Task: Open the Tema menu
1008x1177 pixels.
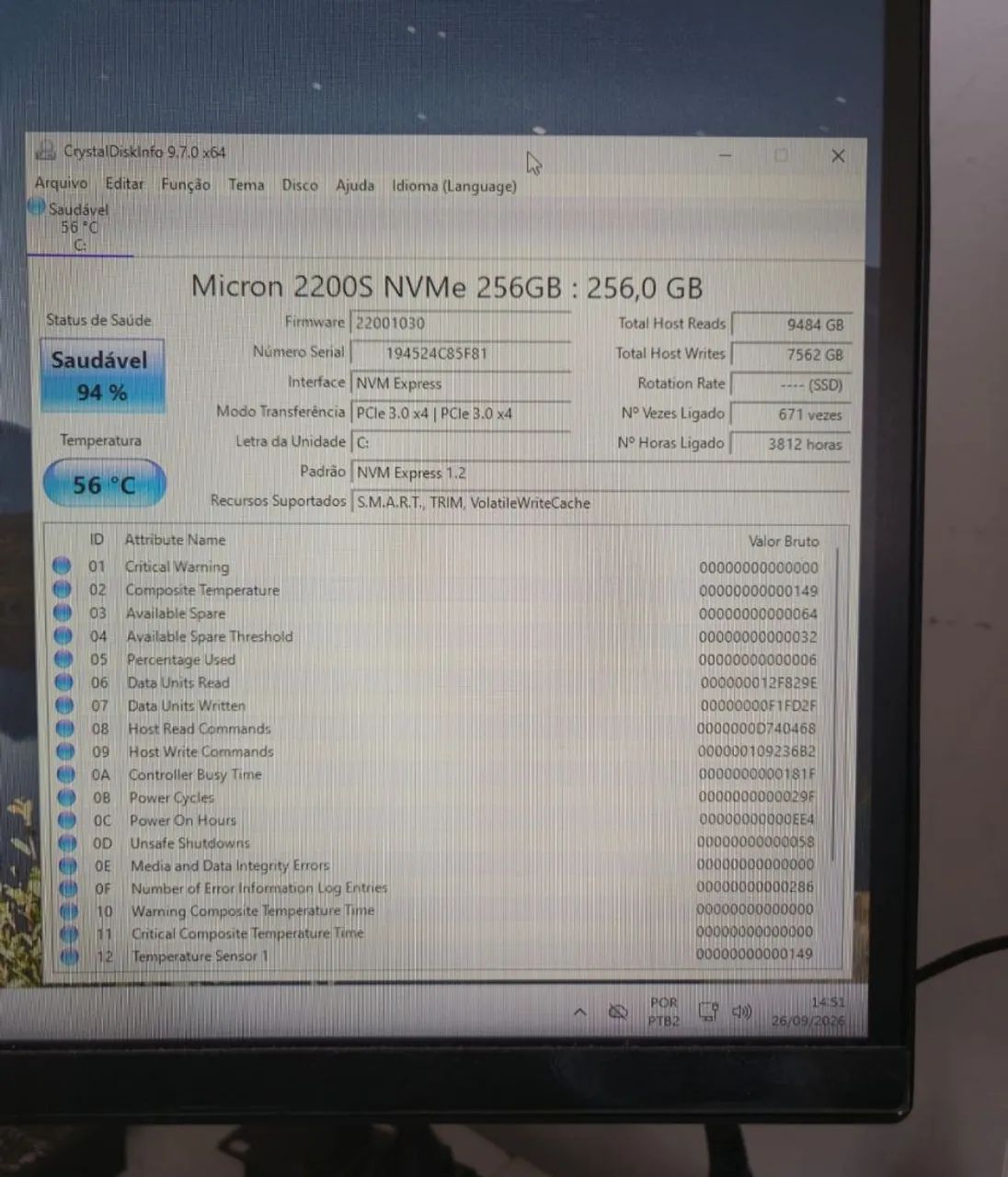Action: coord(246,185)
